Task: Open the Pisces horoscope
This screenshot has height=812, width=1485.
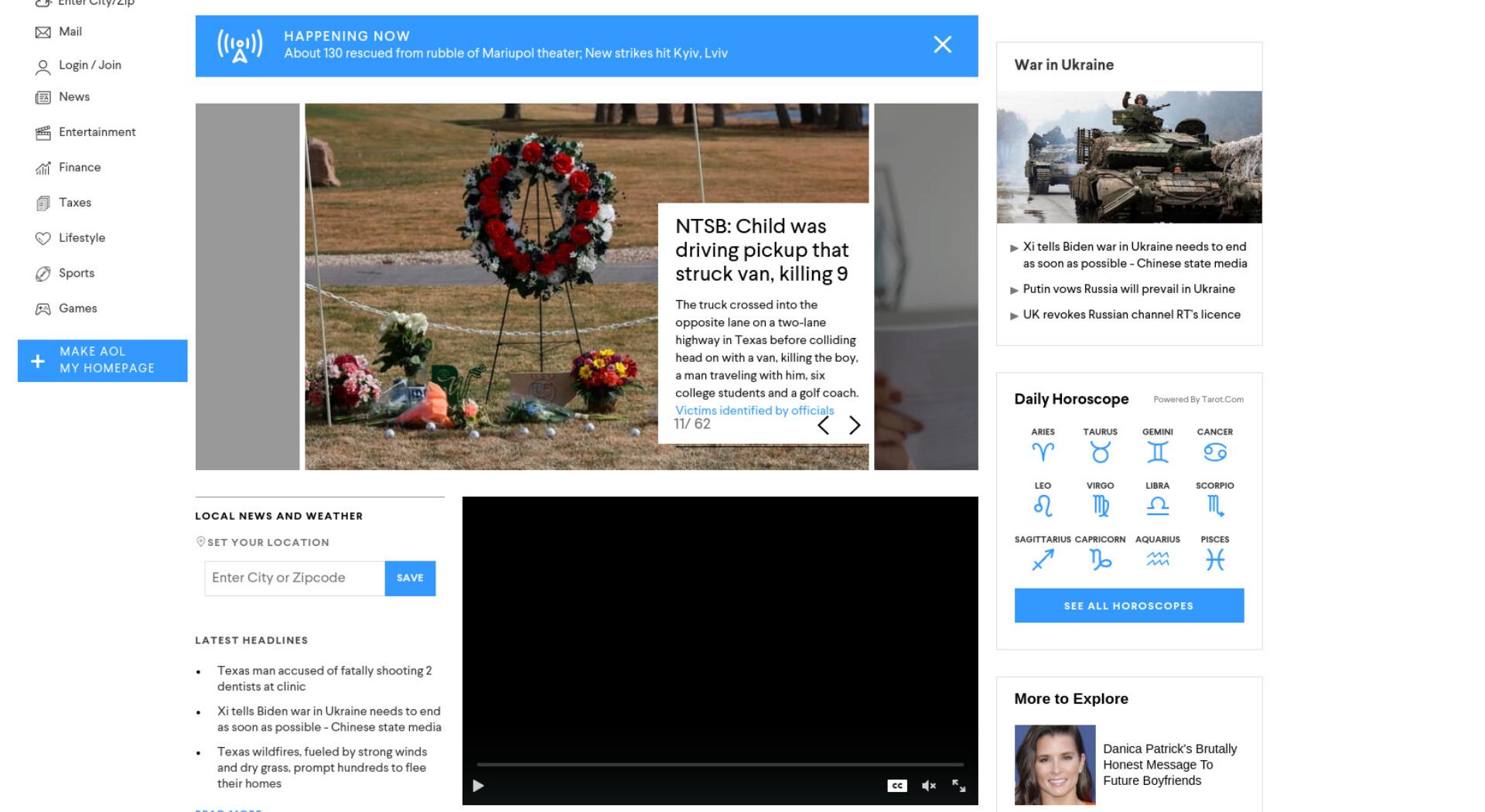Action: (x=1215, y=553)
